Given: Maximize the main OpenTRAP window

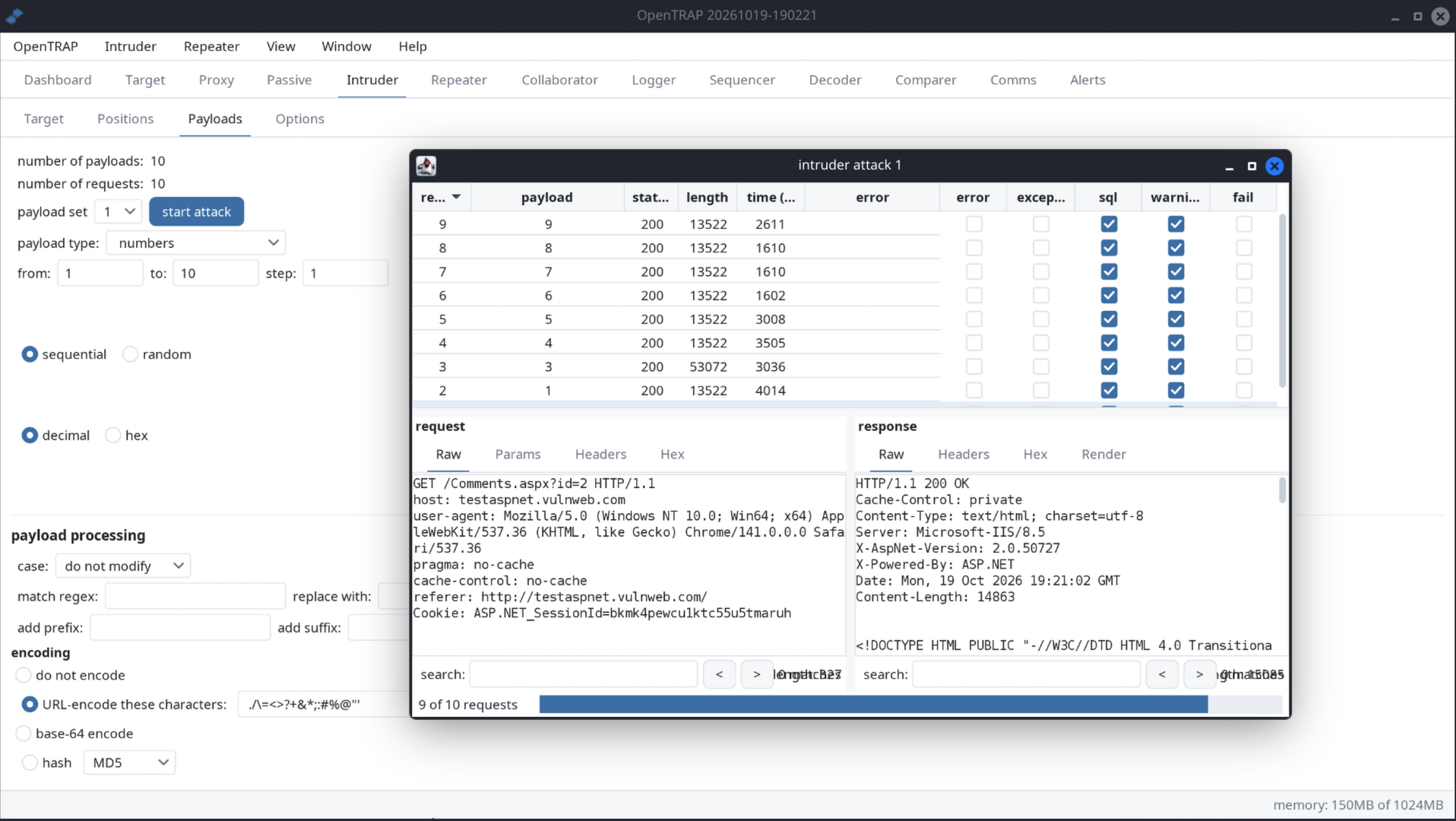Looking at the screenshot, I should pyautogui.click(x=1417, y=16).
